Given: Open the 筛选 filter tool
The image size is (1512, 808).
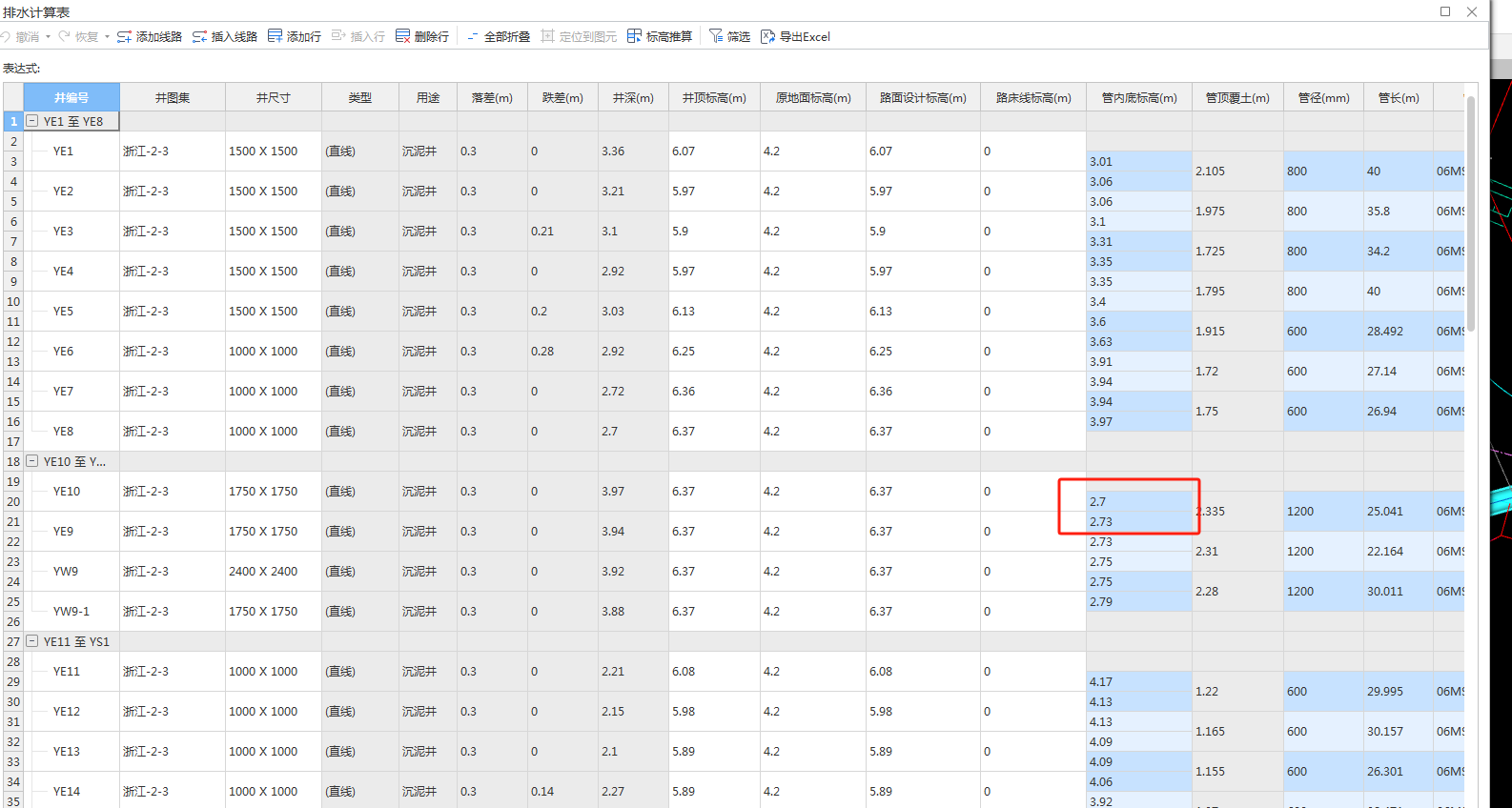Looking at the screenshot, I should 730,36.
